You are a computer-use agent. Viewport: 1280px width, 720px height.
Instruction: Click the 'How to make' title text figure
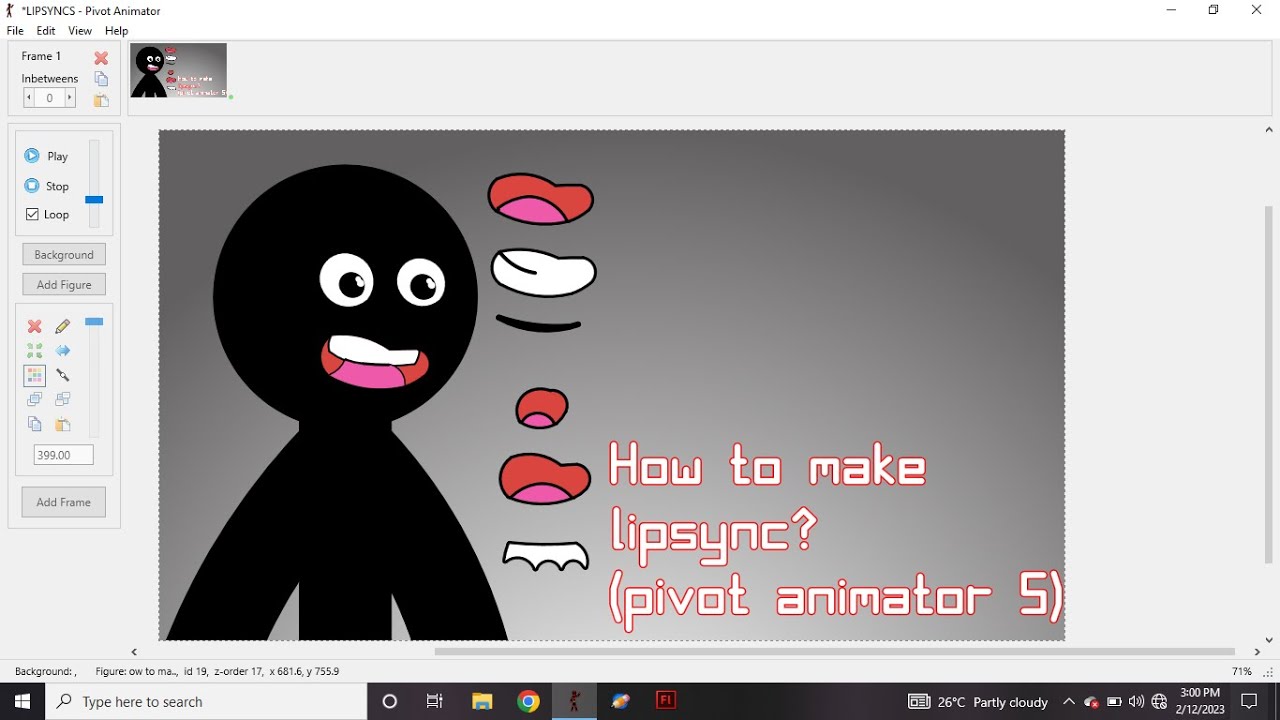coord(767,467)
